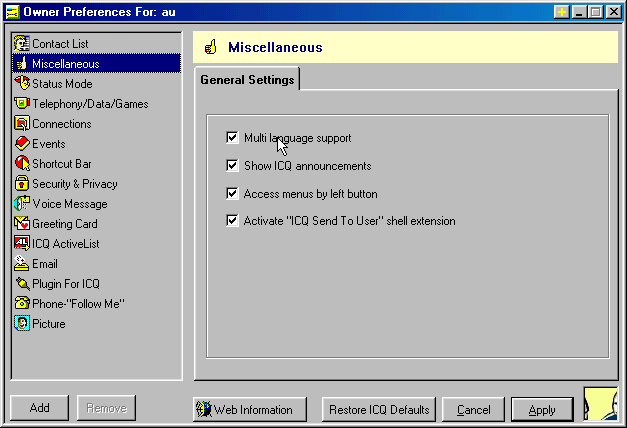This screenshot has width=627, height=428.
Task: Click the Status Mode icon
Action: [x=22, y=83]
